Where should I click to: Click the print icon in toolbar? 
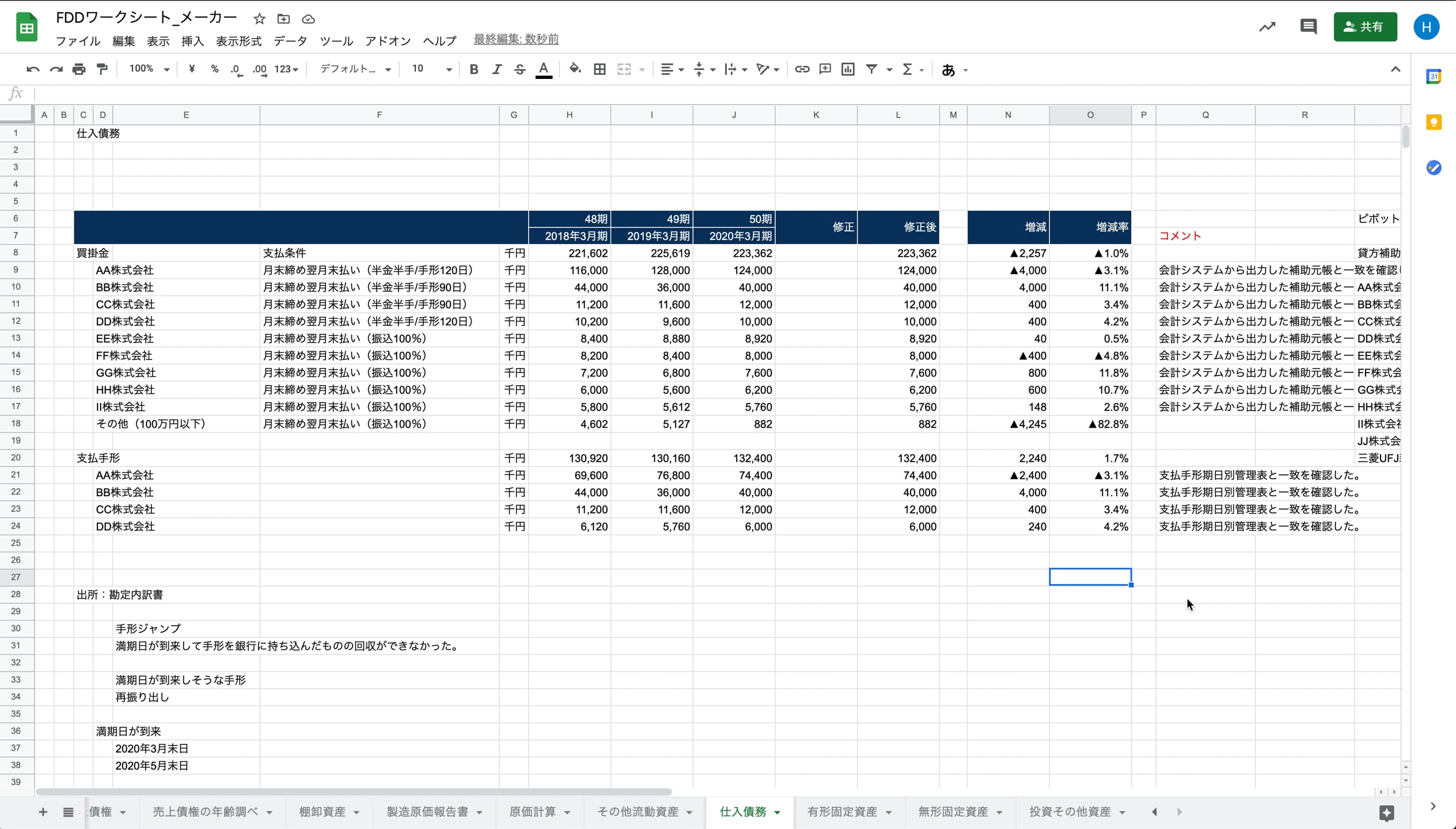coord(79,70)
